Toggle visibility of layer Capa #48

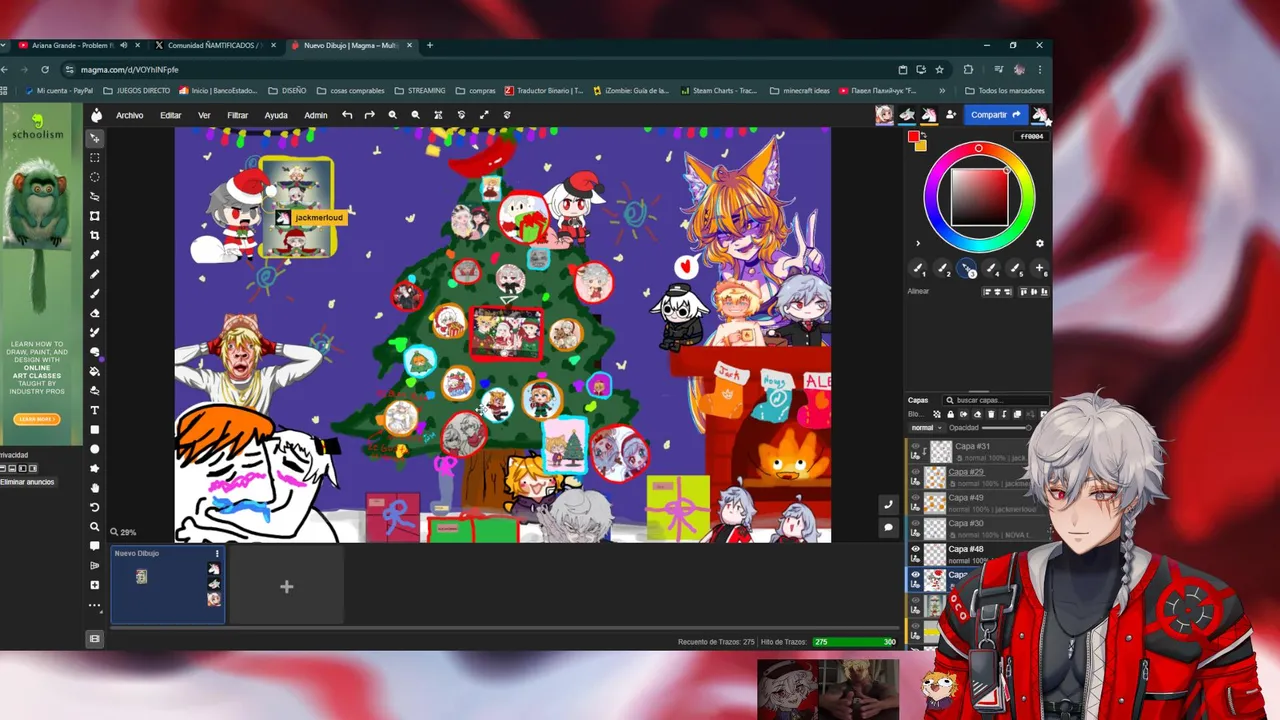(915, 549)
